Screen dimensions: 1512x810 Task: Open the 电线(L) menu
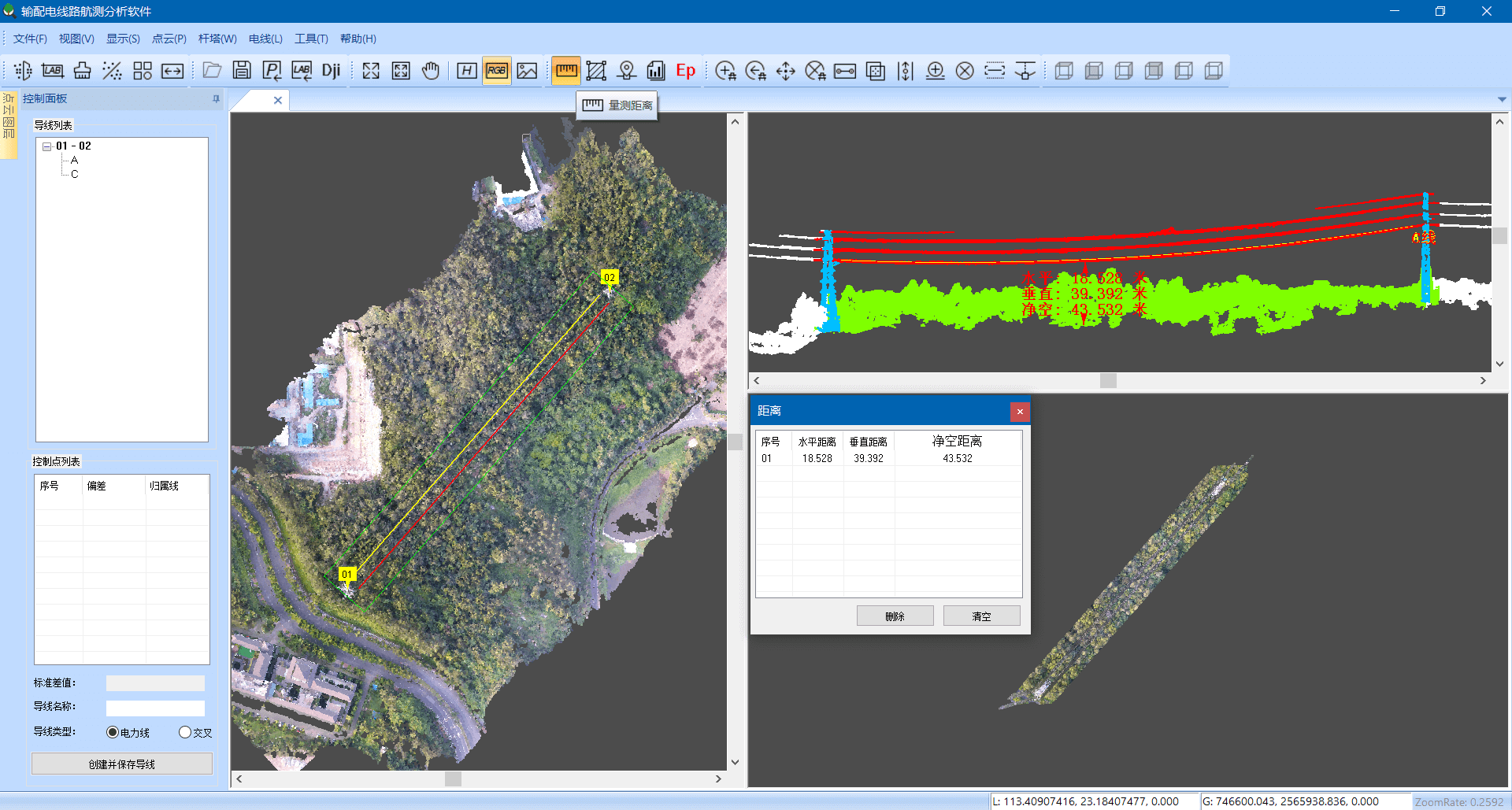(x=265, y=38)
